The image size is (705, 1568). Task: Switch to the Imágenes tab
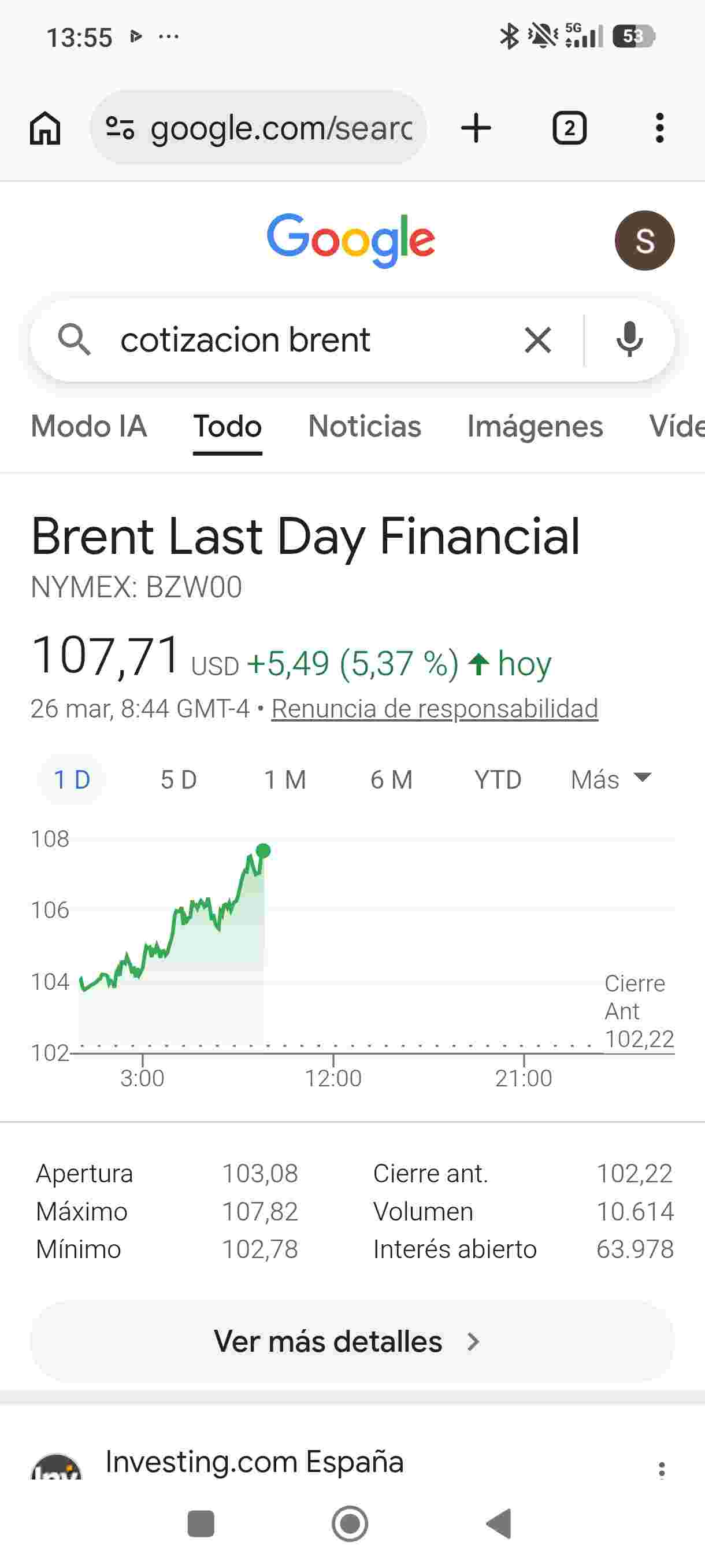[x=535, y=426]
